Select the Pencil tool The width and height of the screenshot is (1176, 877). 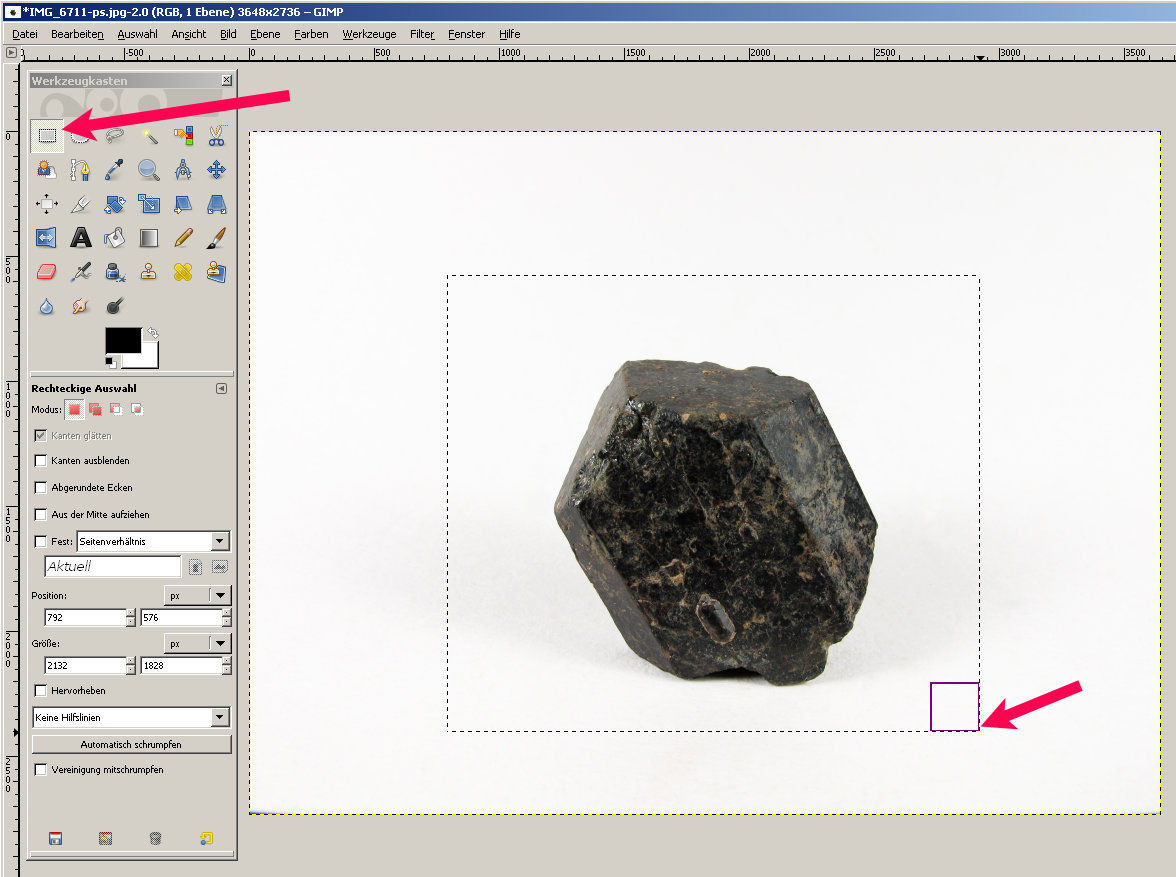click(183, 237)
